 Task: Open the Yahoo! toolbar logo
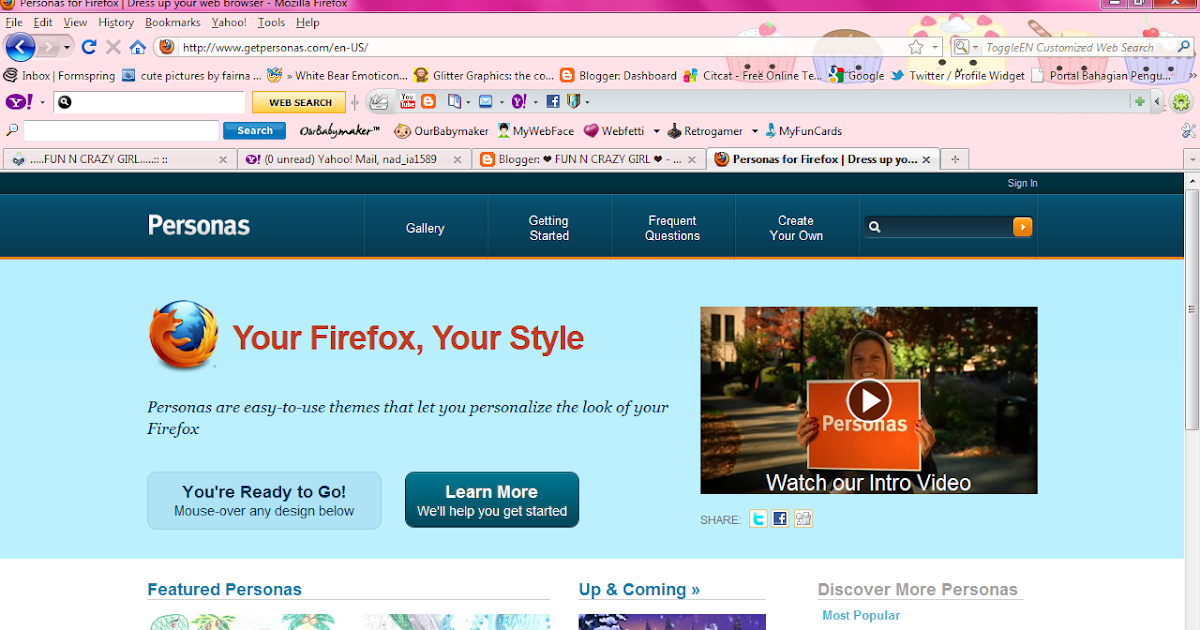coord(20,102)
